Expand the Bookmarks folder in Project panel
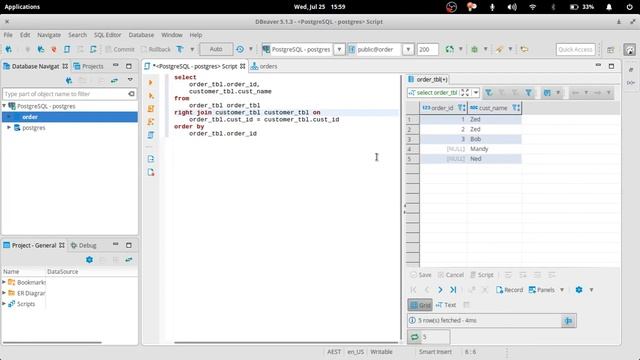 (4, 282)
